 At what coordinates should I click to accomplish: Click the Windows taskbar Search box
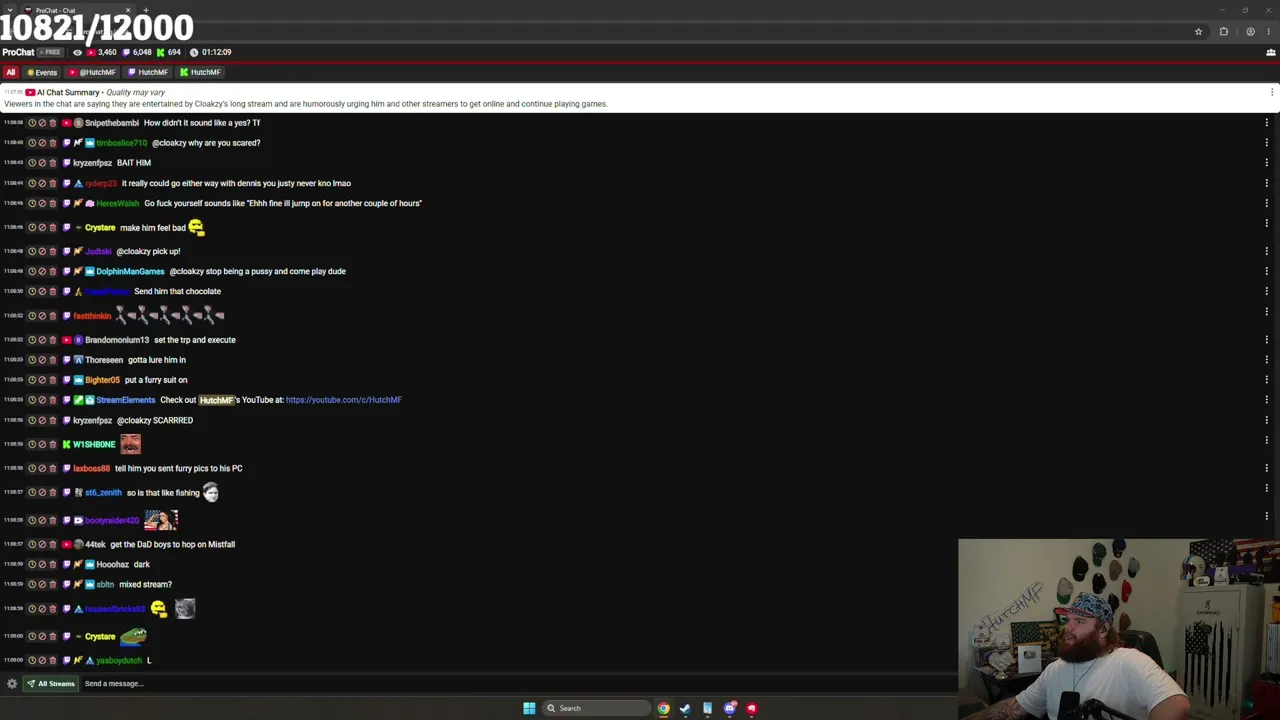tap(596, 708)
